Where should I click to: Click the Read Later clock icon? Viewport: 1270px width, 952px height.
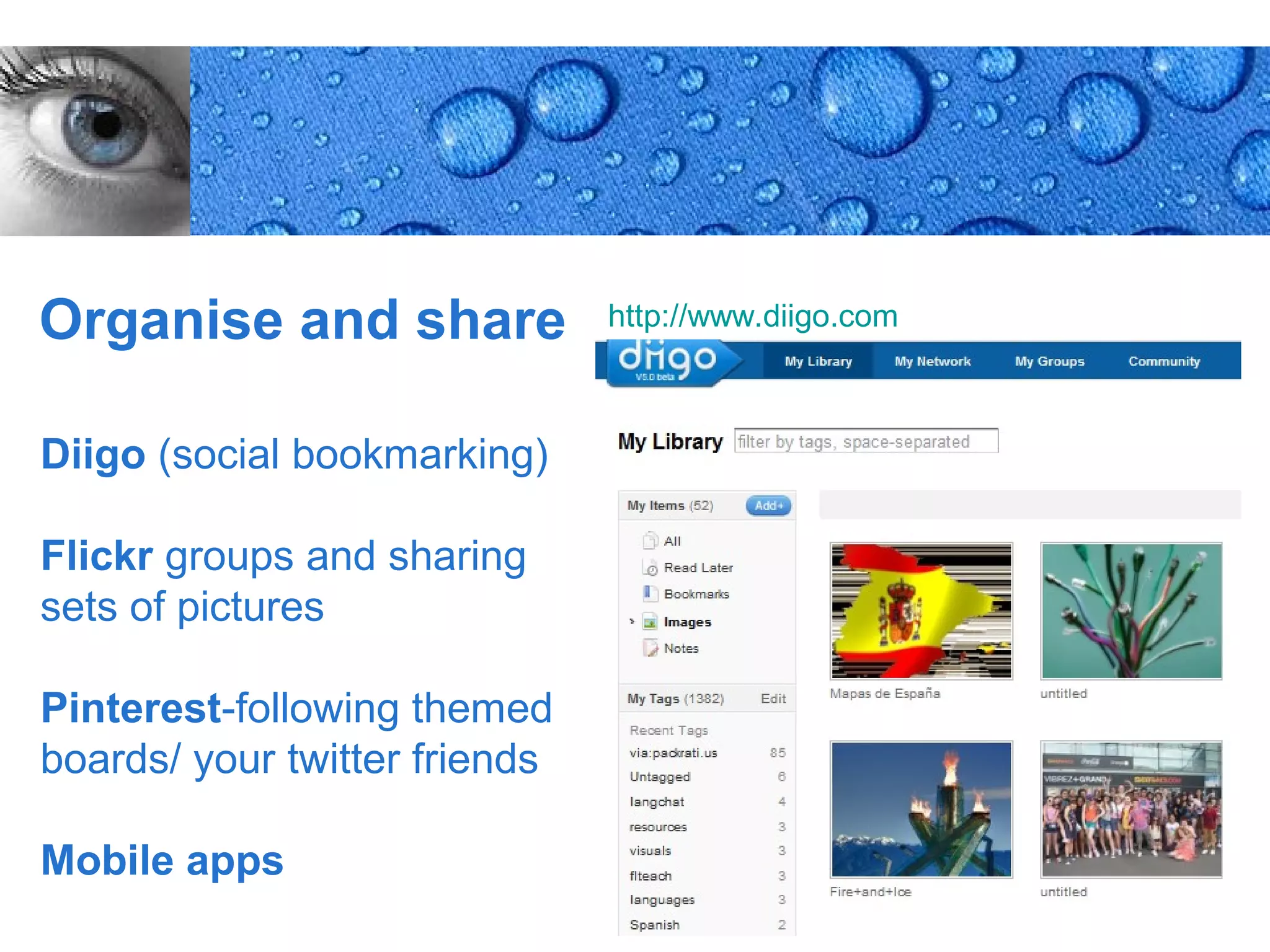(650, 567)
